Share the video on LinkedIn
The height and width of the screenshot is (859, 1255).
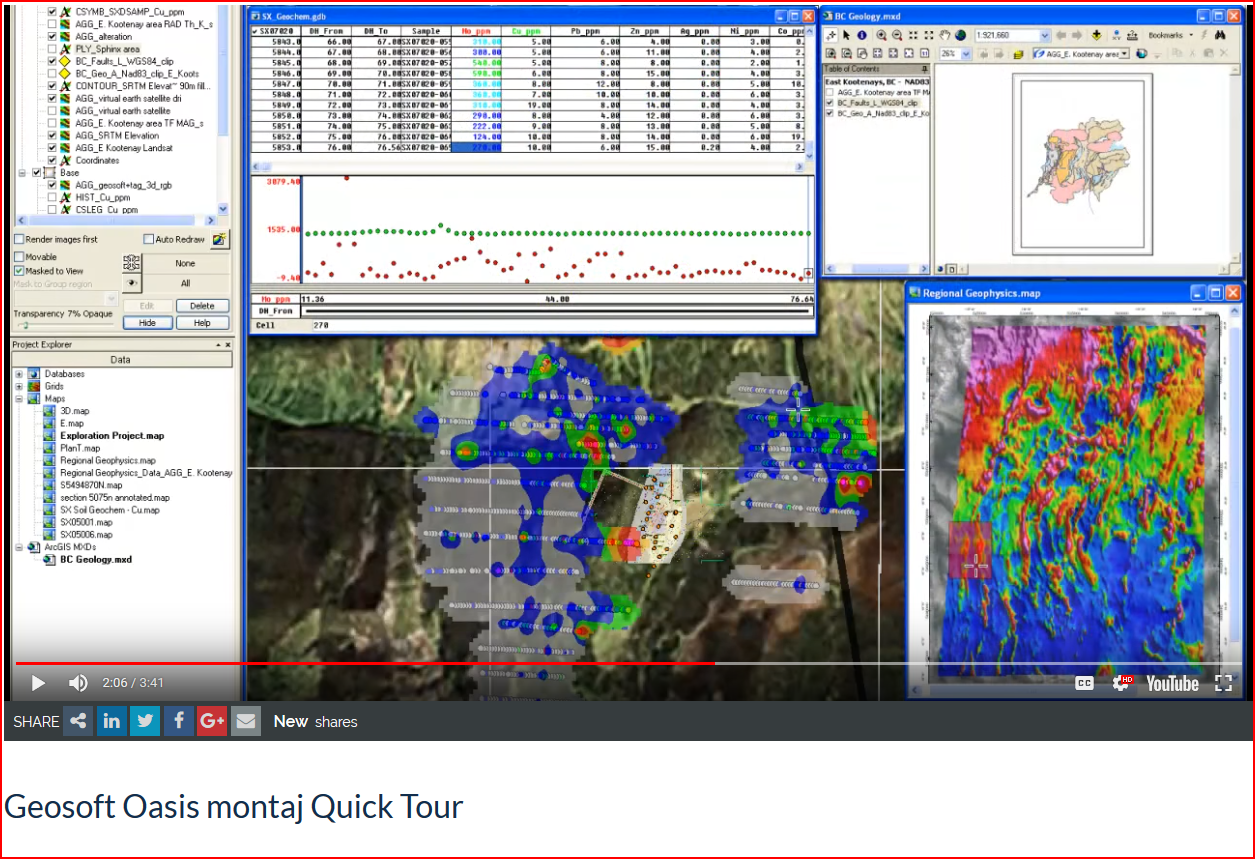coord(112,721)
